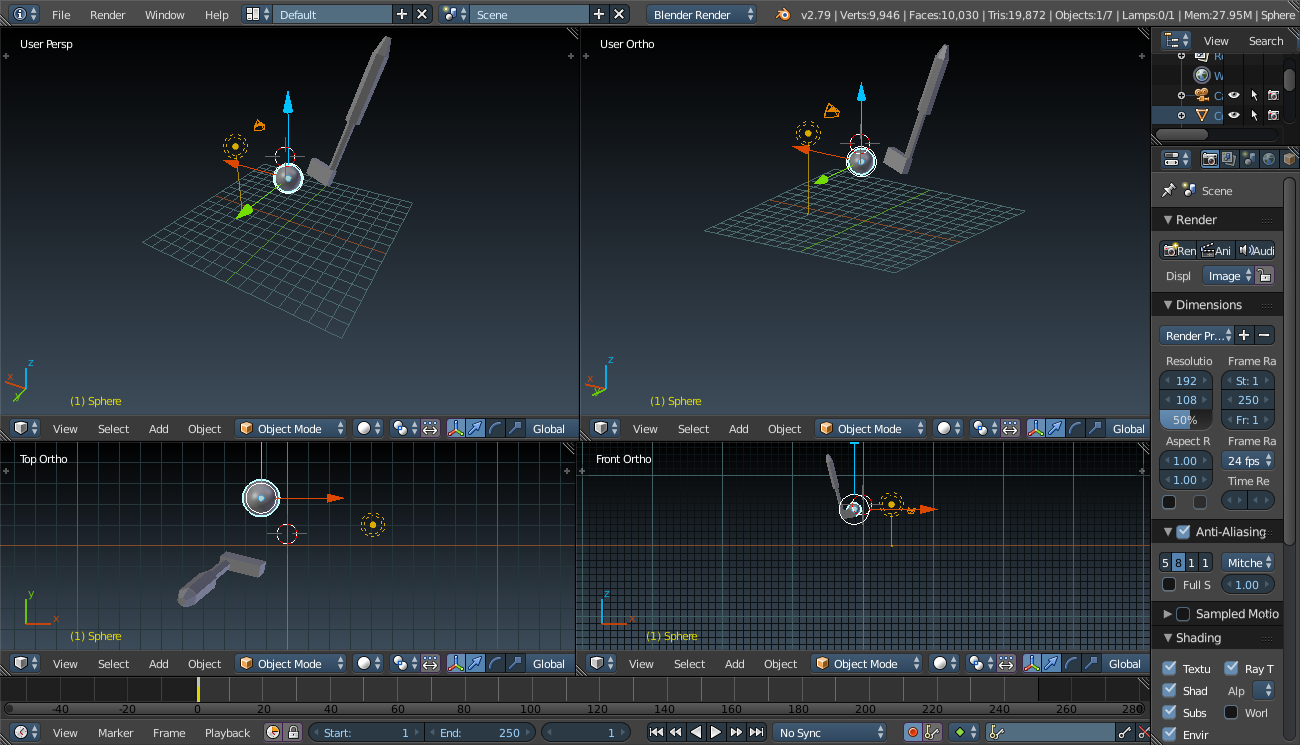Open Object properties with the cube icon
Screen dimensions: 1300x745
1288,158
